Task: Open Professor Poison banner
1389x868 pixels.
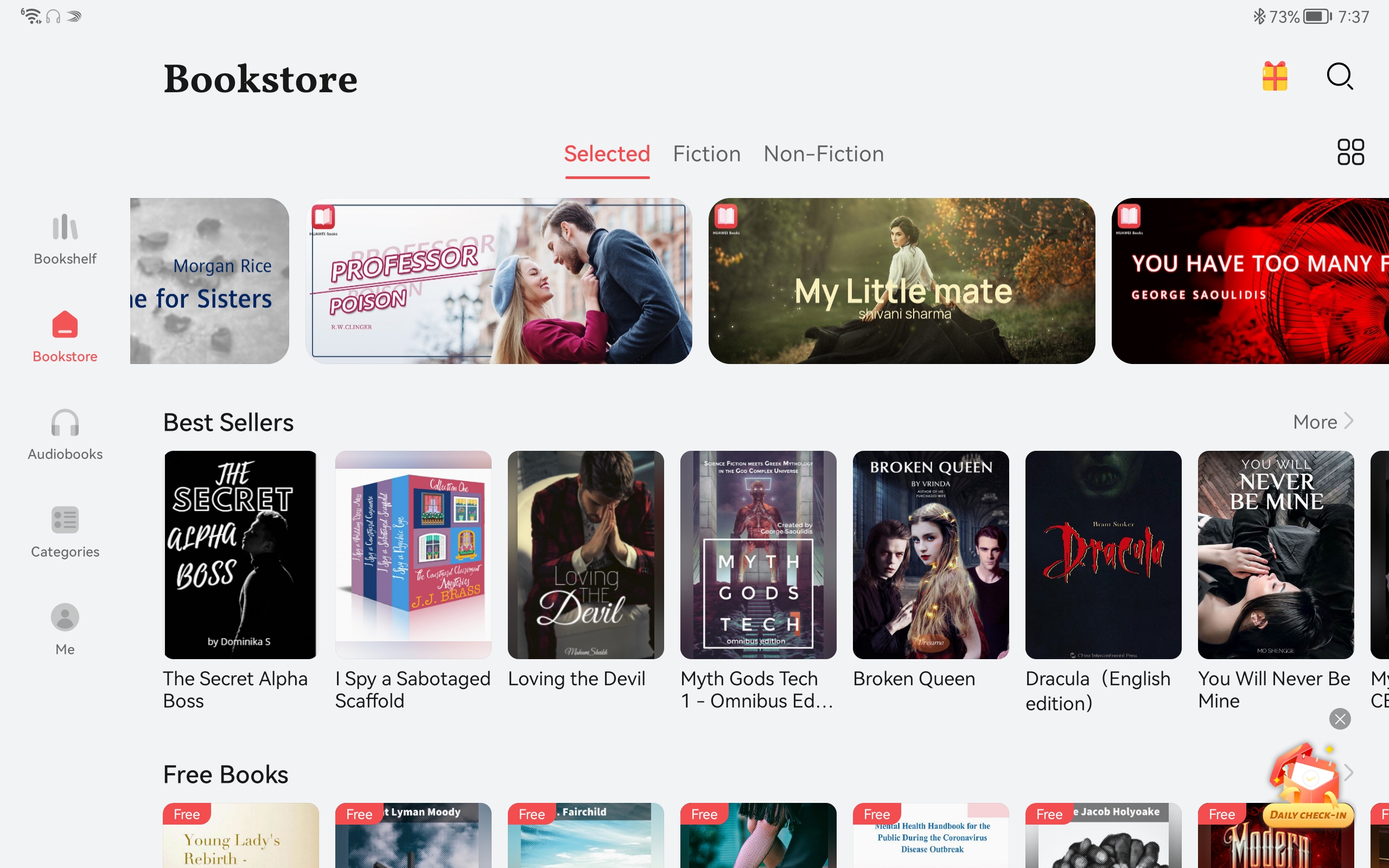Action: point(499,280)
